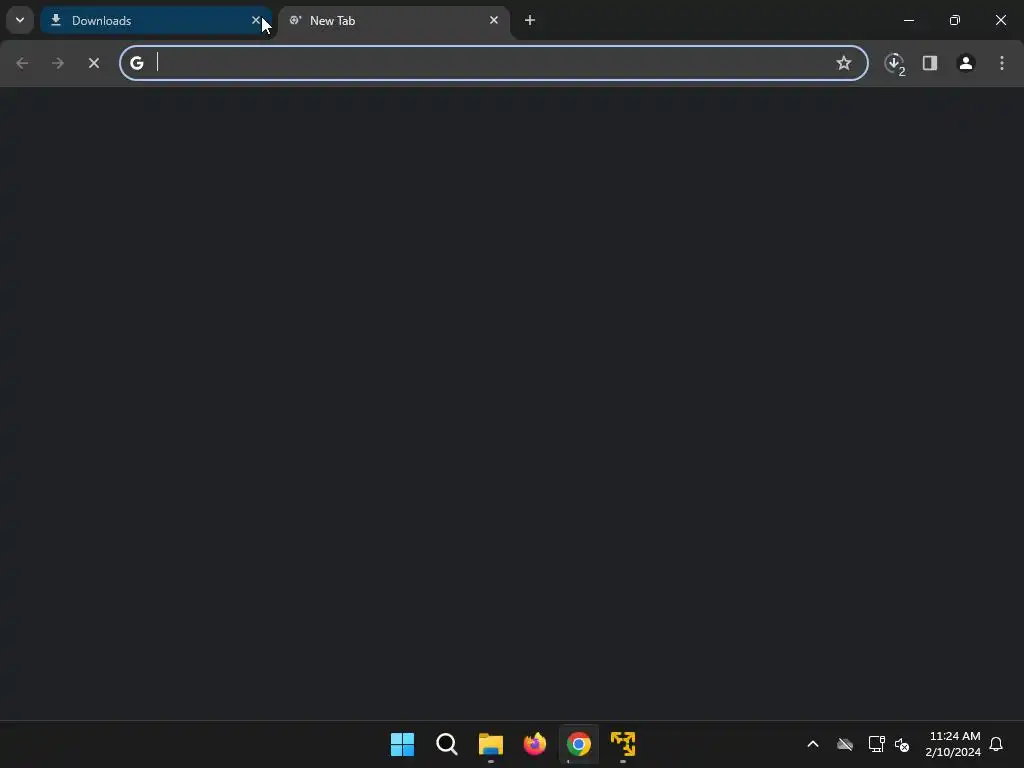Close the Downloads tab

(x=256, y=20)
